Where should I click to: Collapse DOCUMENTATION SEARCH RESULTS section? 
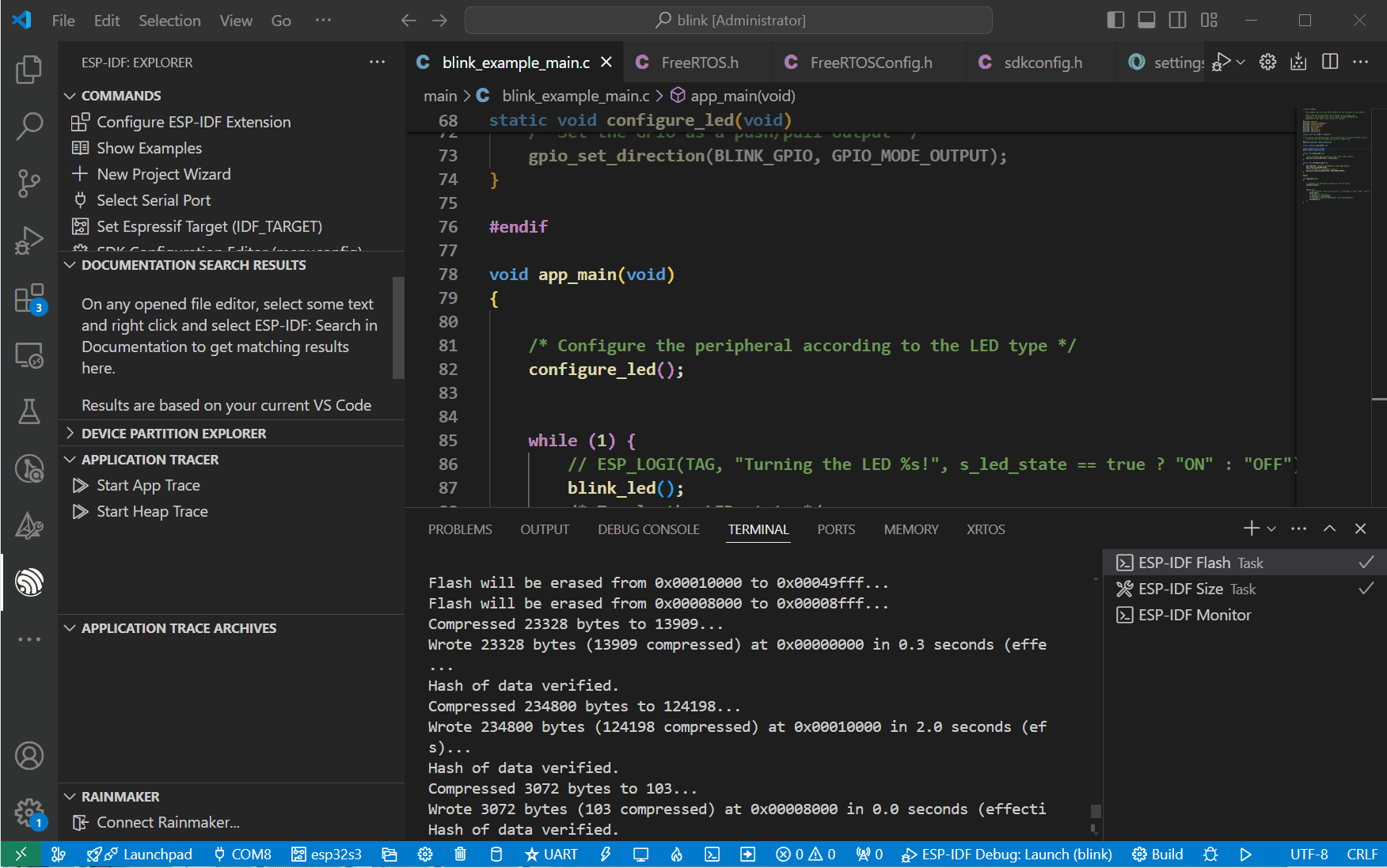pos(70,265)
